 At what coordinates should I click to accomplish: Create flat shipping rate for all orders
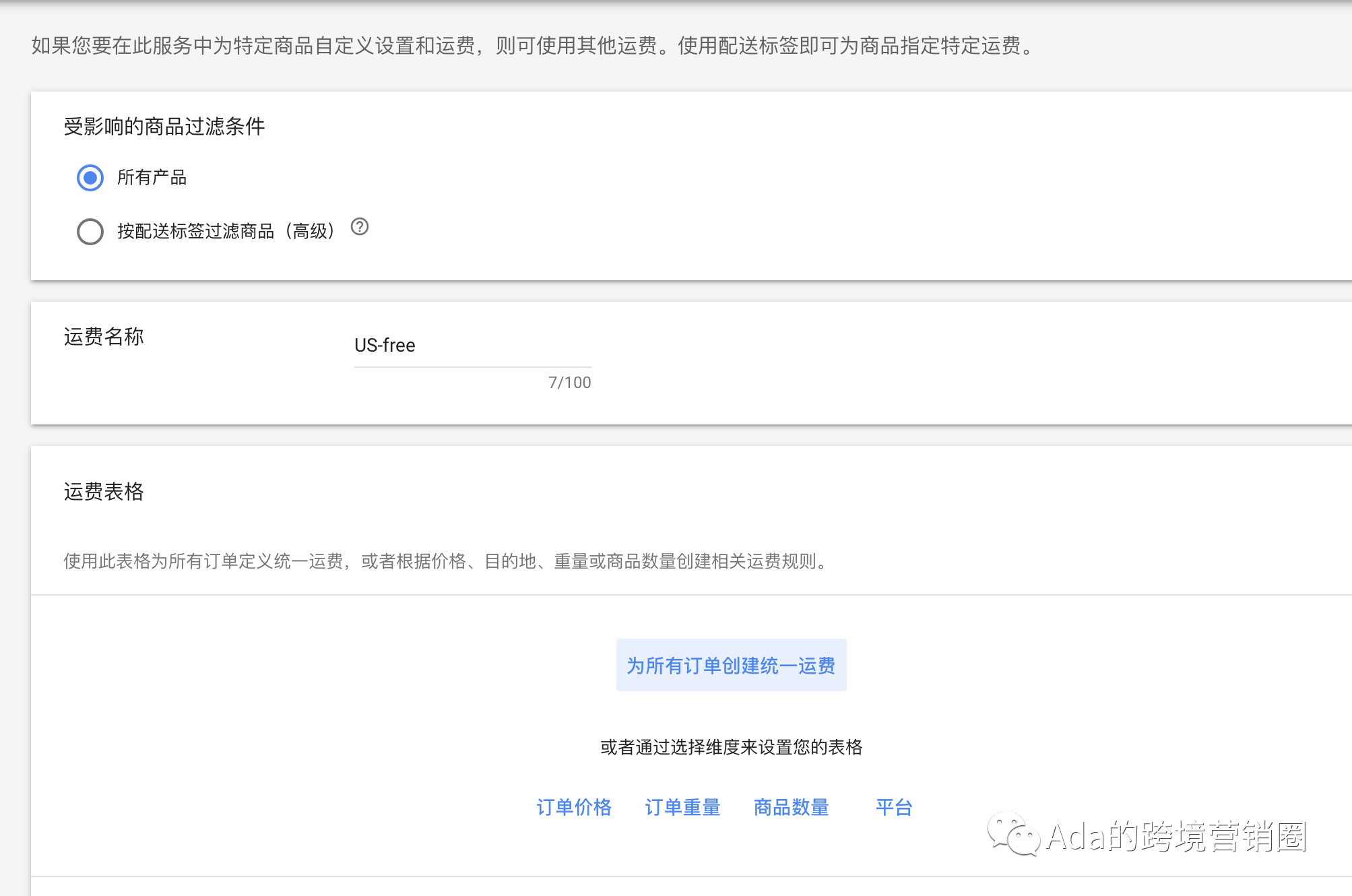tap(732, 665)
